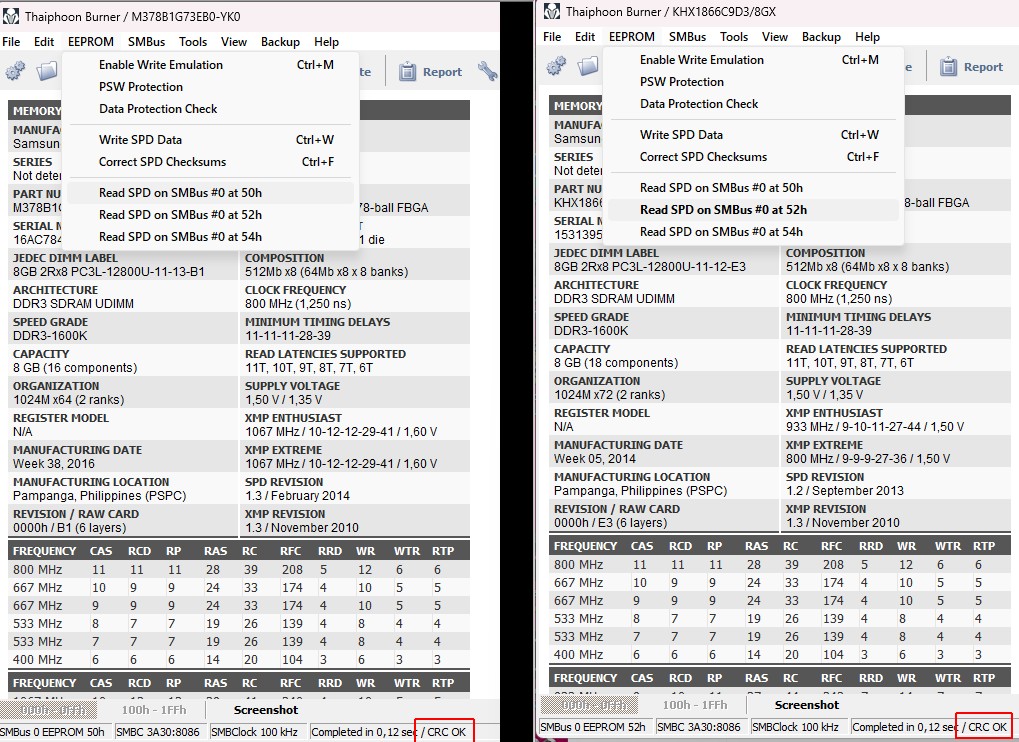Choose Correct SPD Checksums in left window menu
1019x742 pixels.
211,162
